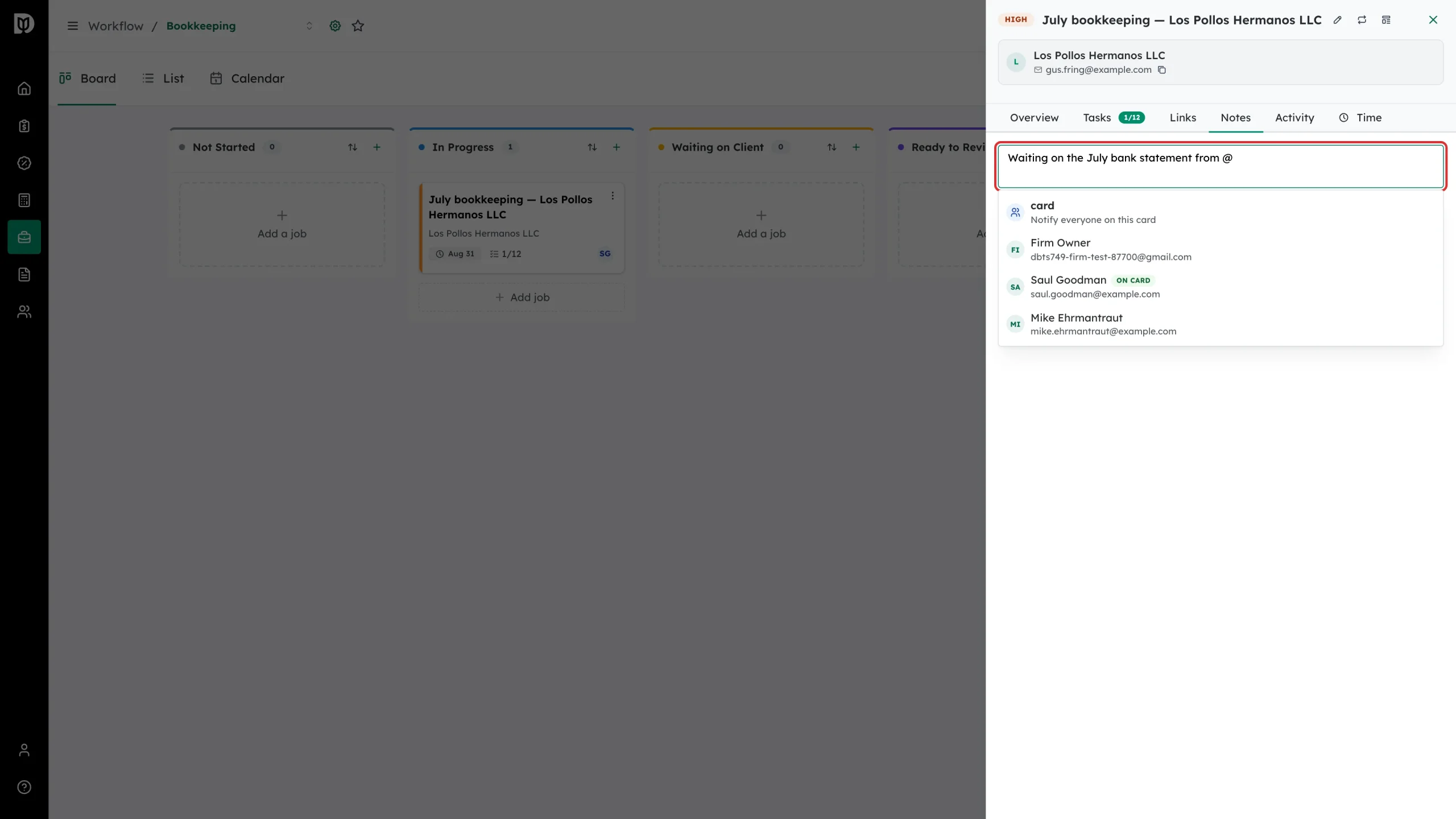Expand the Bookkeeping workflow switcher chevrons
The image size is (1456, 819).
click(x=309, y=26)
